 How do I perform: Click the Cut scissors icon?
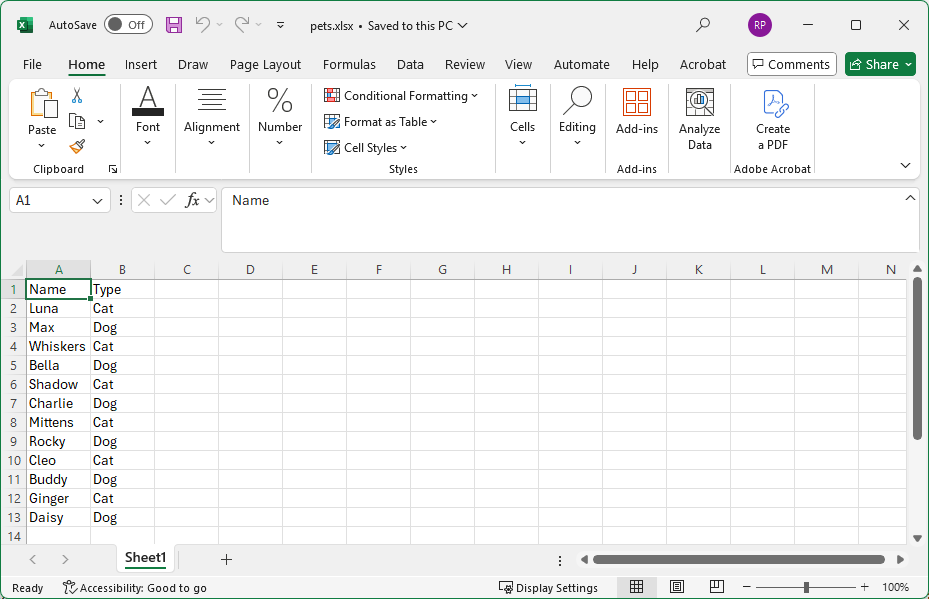[x=77, y=95]
